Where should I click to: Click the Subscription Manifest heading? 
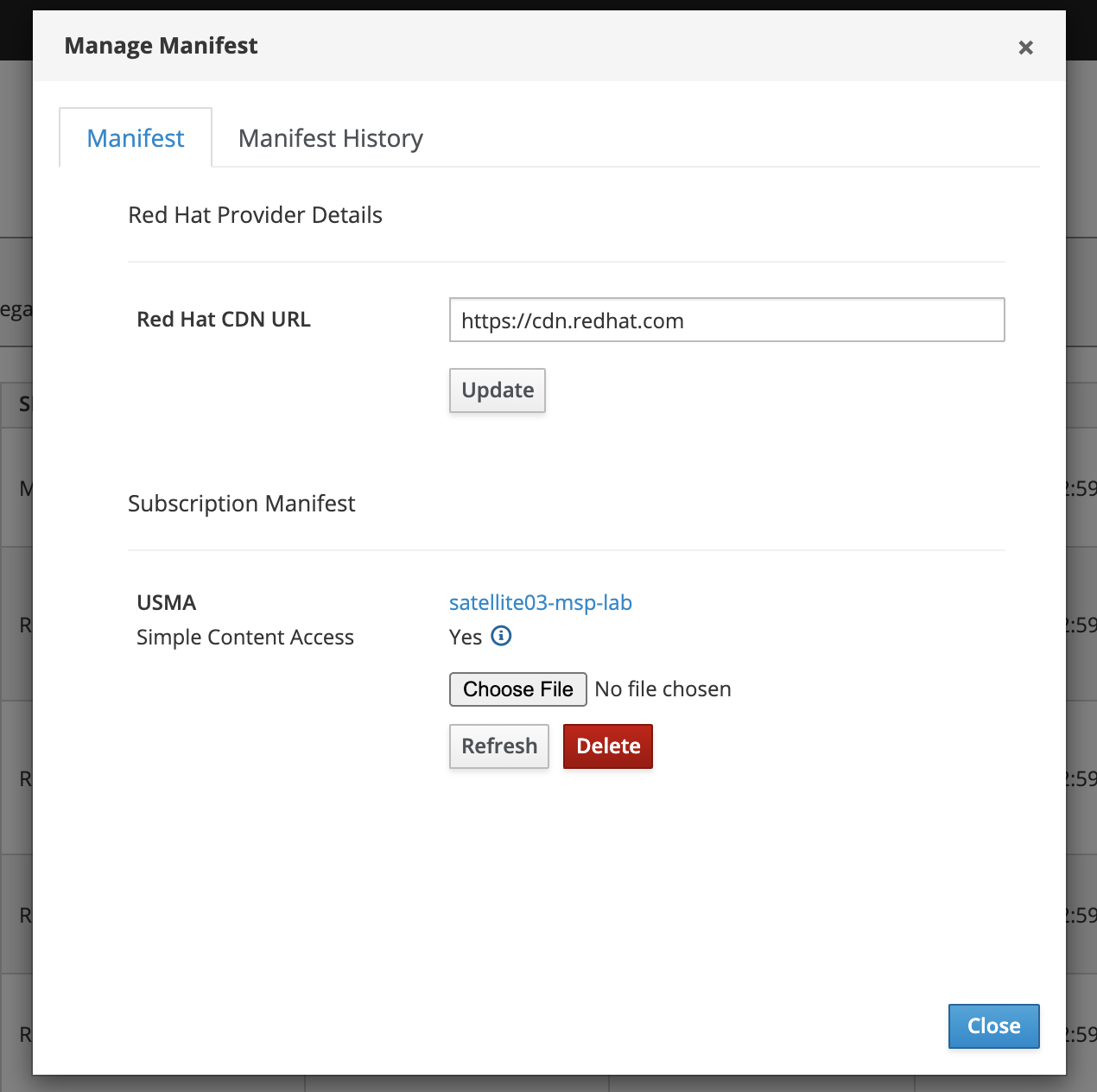(x=241, y=504)
